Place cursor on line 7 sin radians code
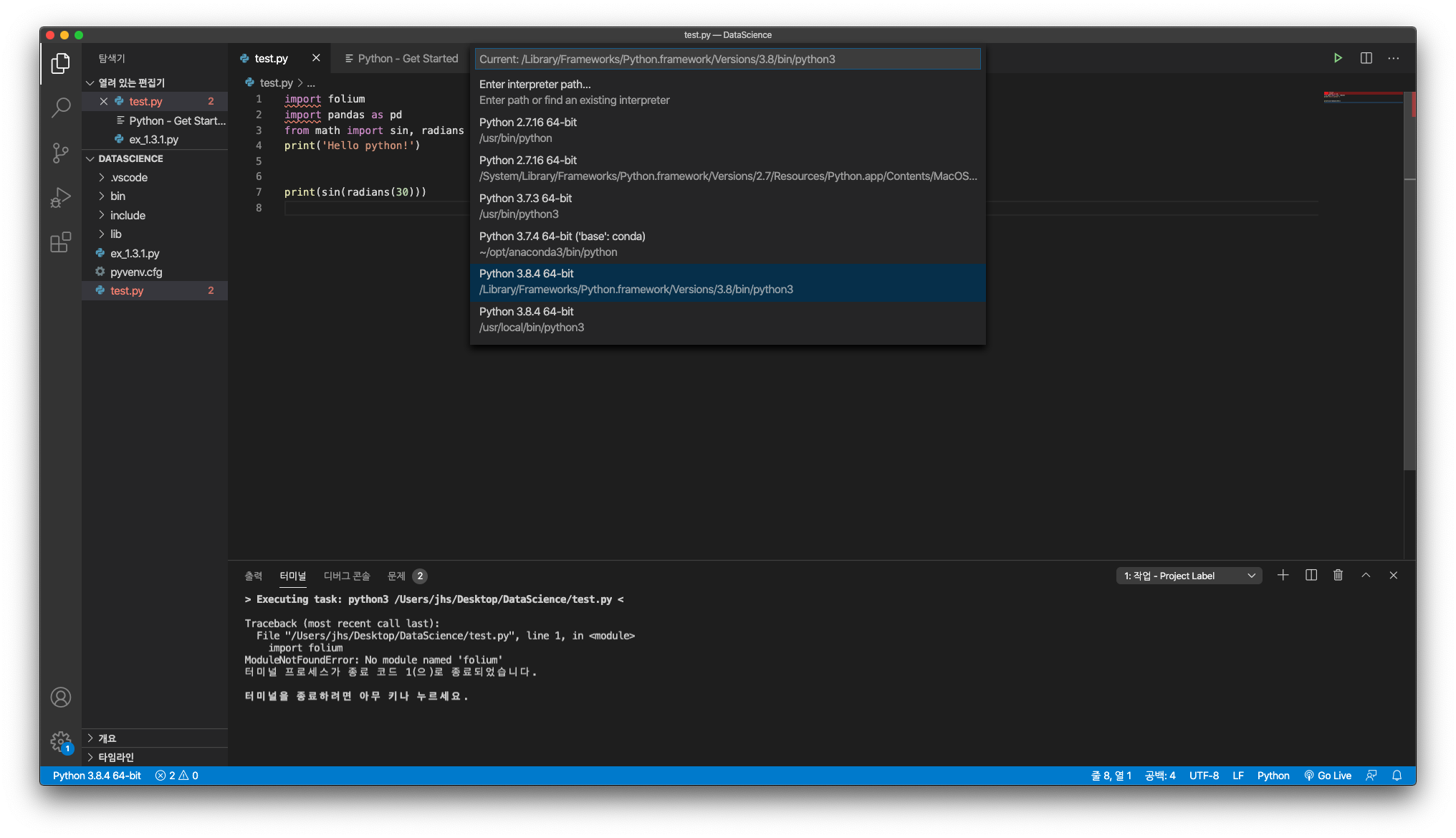1456x838 pixels. 355,192
